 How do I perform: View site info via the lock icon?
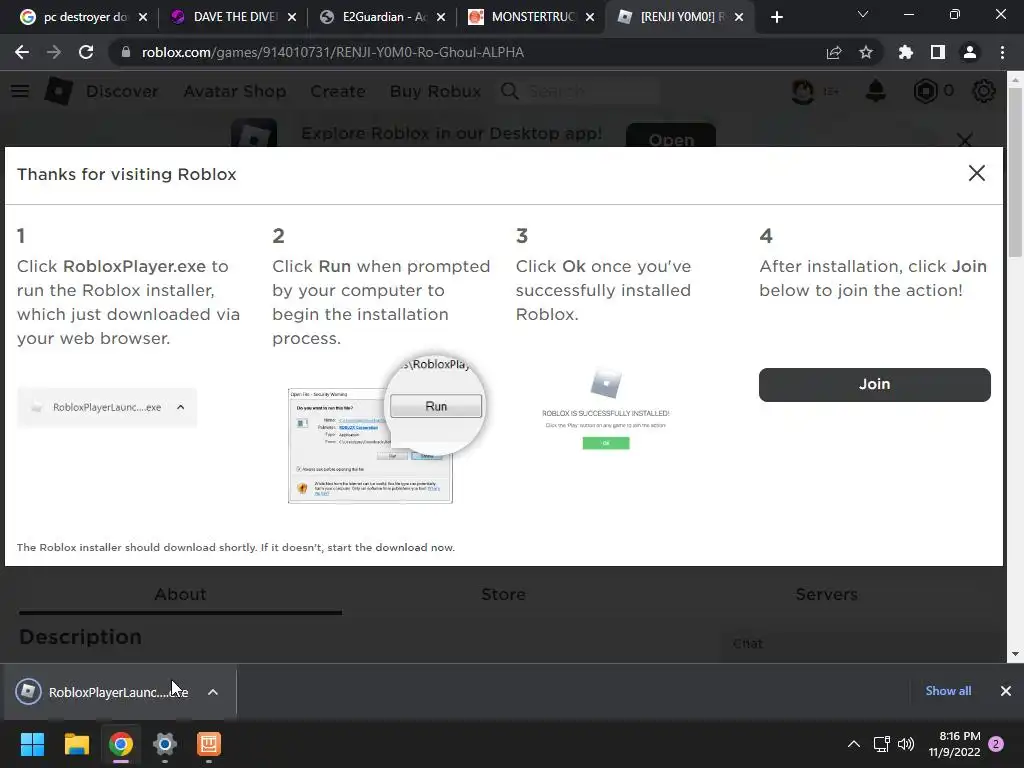126,52
